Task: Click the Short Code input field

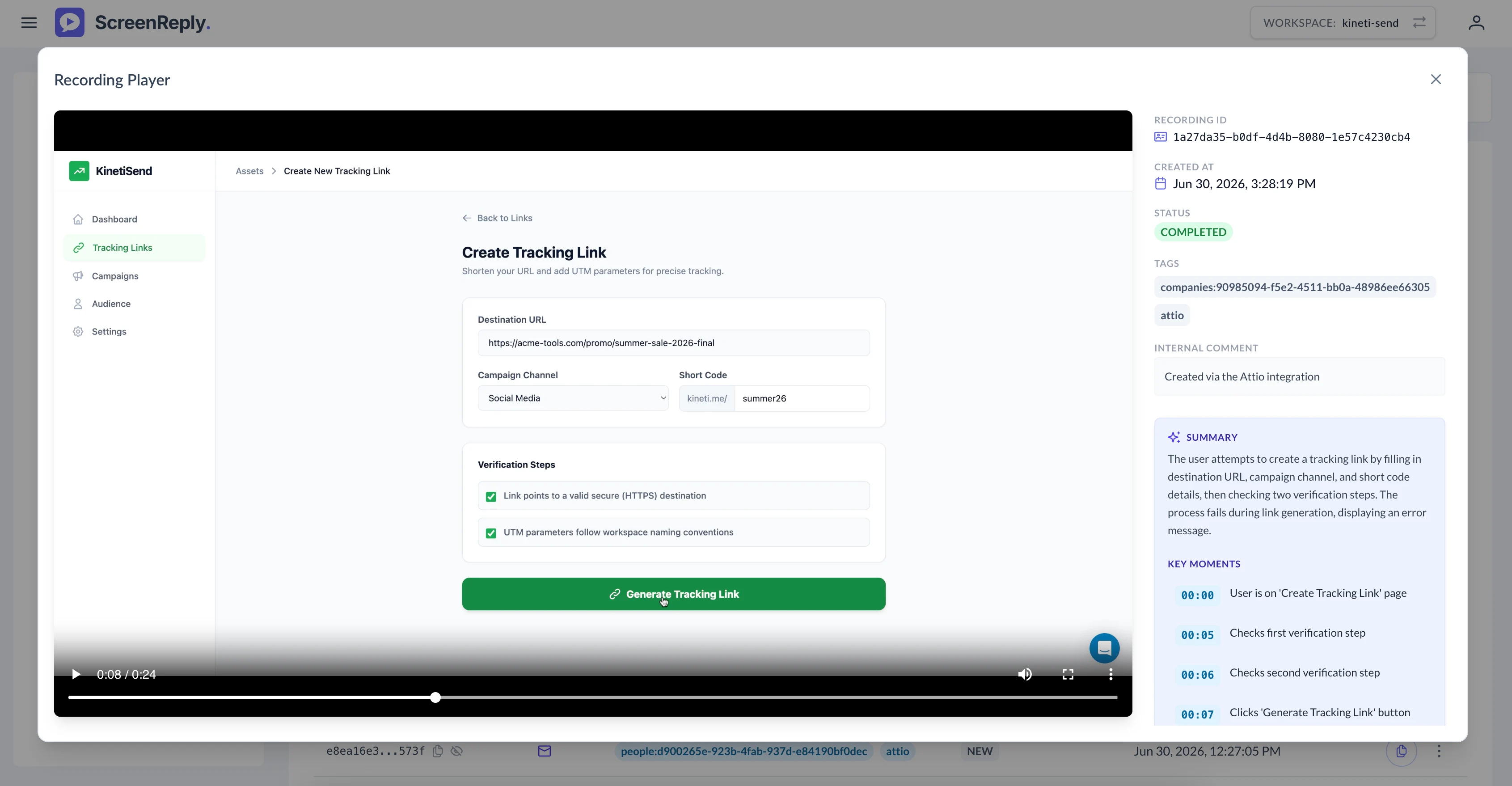Action: 802,398
